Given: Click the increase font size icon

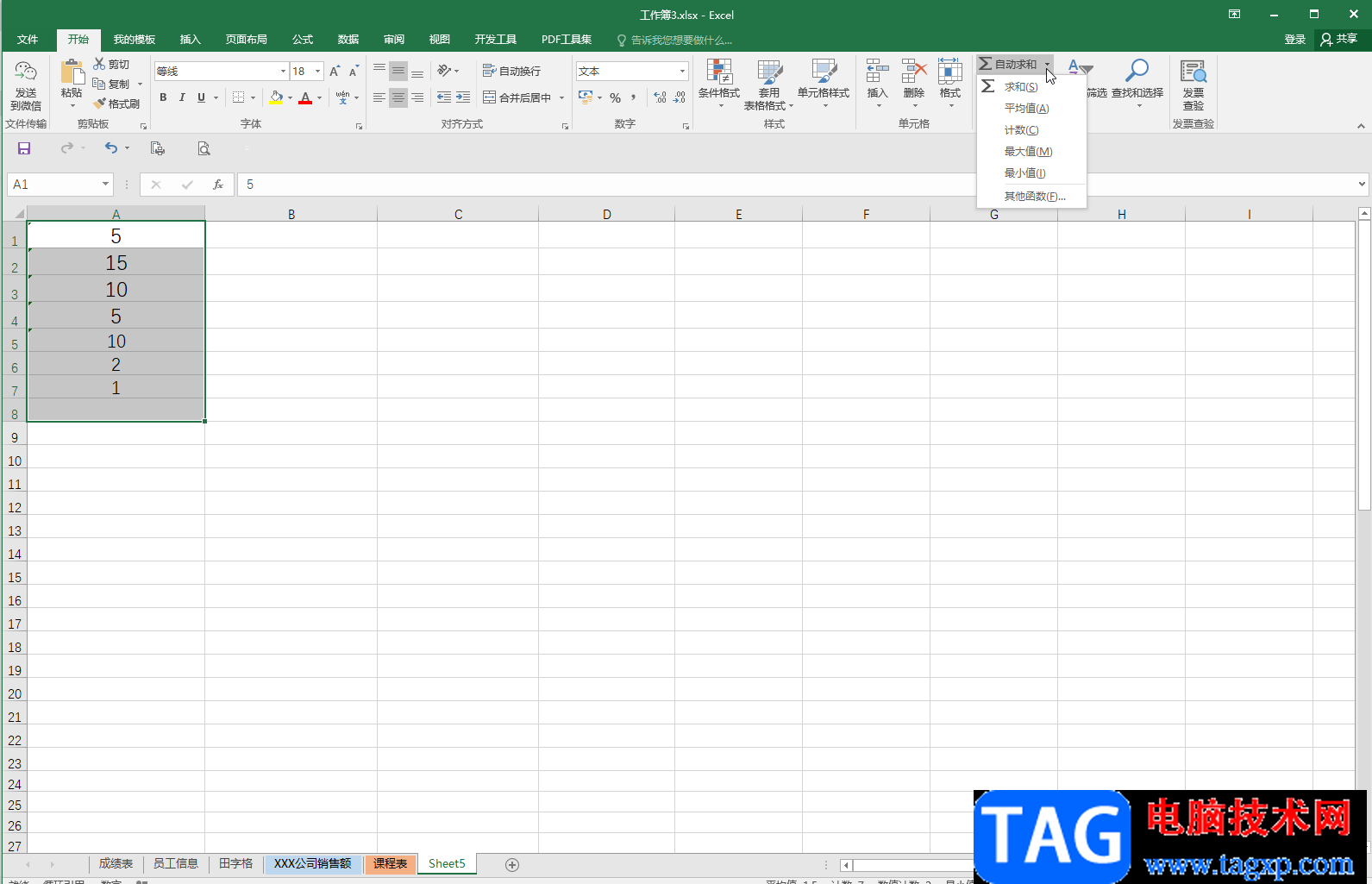Looking at the screenshot, I should (335, 71).
